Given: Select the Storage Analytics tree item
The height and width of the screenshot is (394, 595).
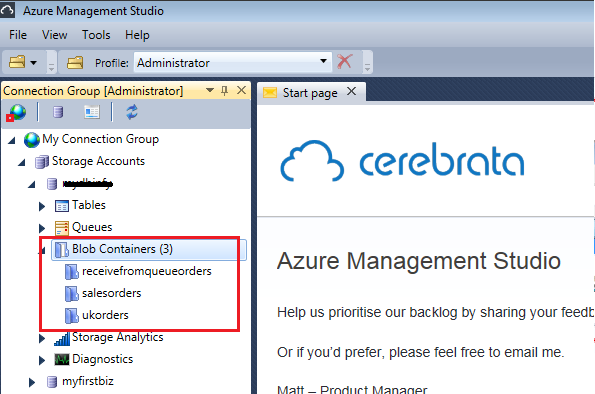Looking at the screenshot, I should tap(118, 337).
